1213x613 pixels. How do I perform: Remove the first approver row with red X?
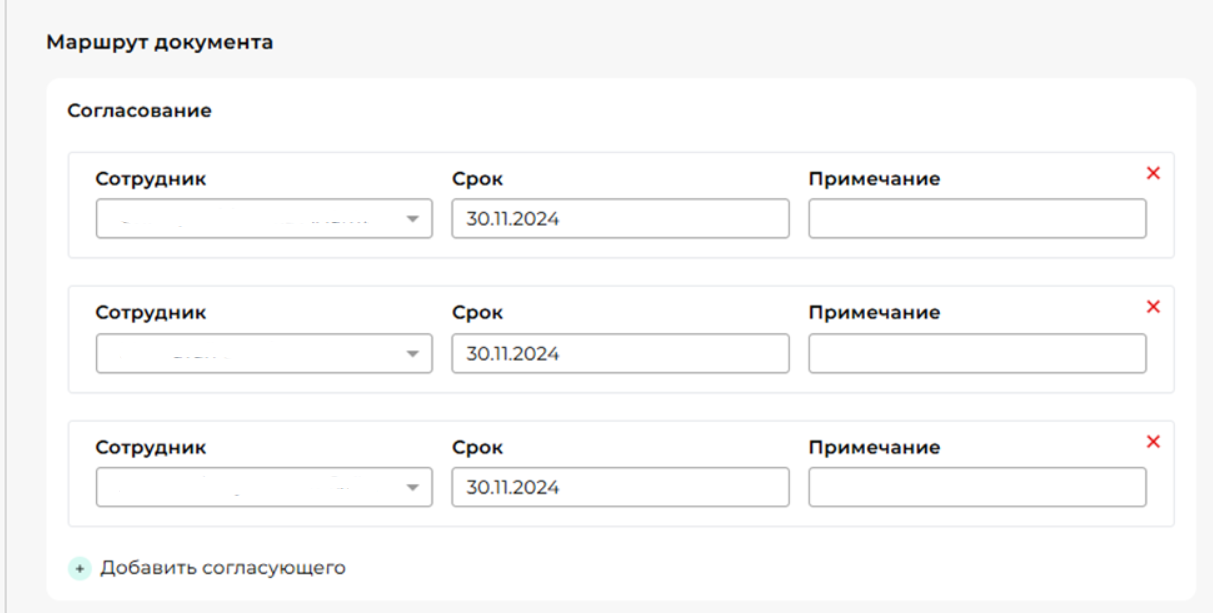point(1152,174)
